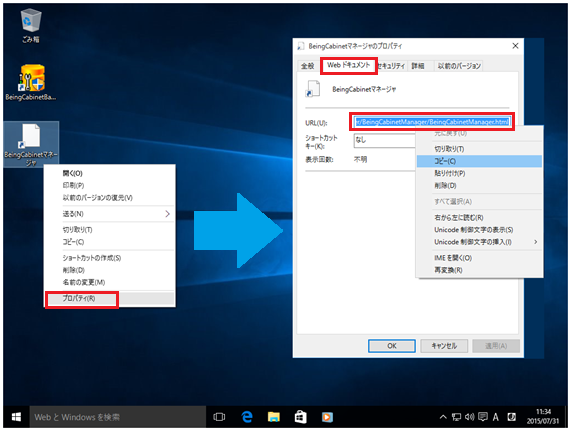Open the Store taskbar icon

click(300, 417)
